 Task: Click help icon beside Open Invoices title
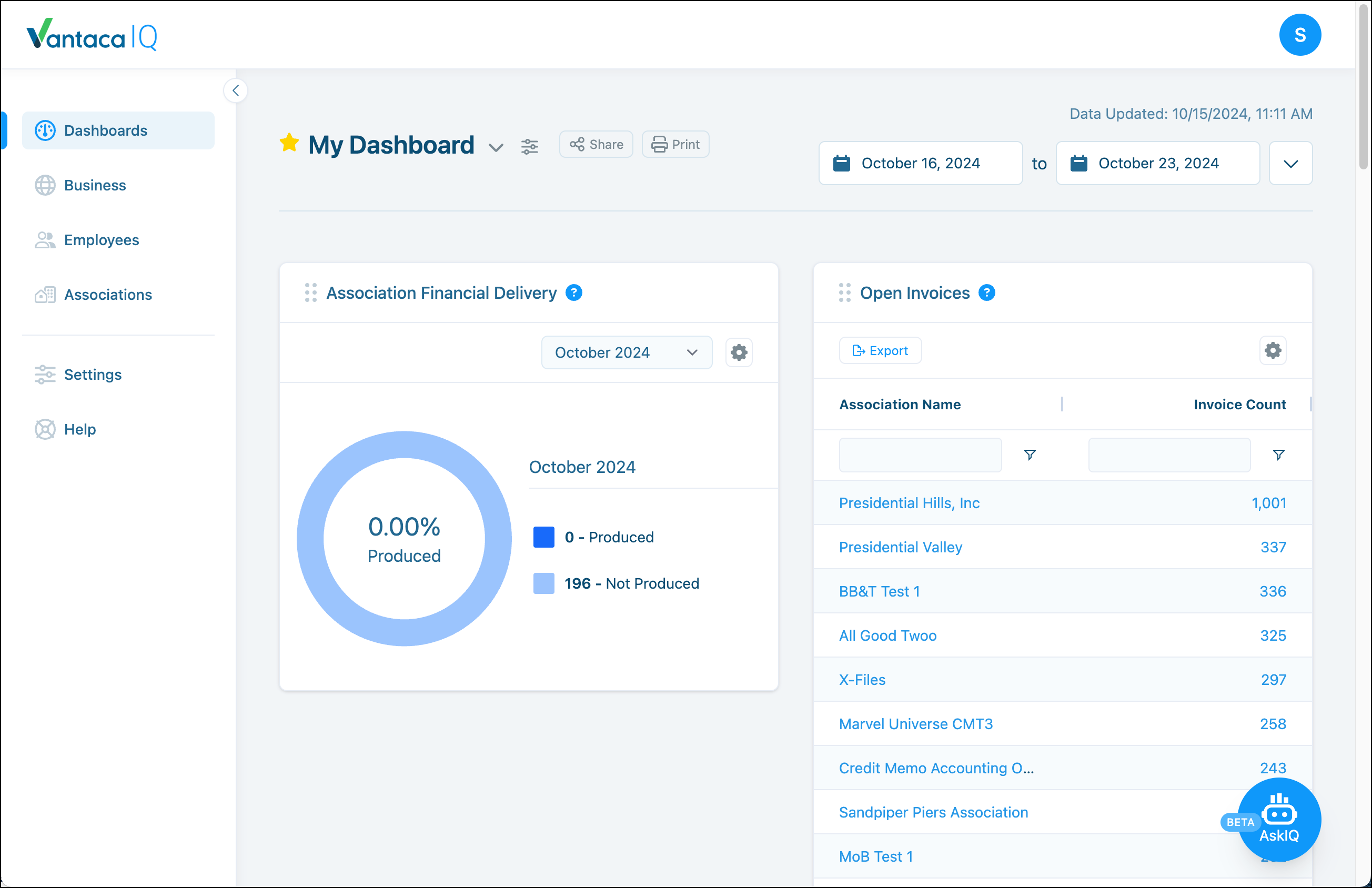coord(986,293)
